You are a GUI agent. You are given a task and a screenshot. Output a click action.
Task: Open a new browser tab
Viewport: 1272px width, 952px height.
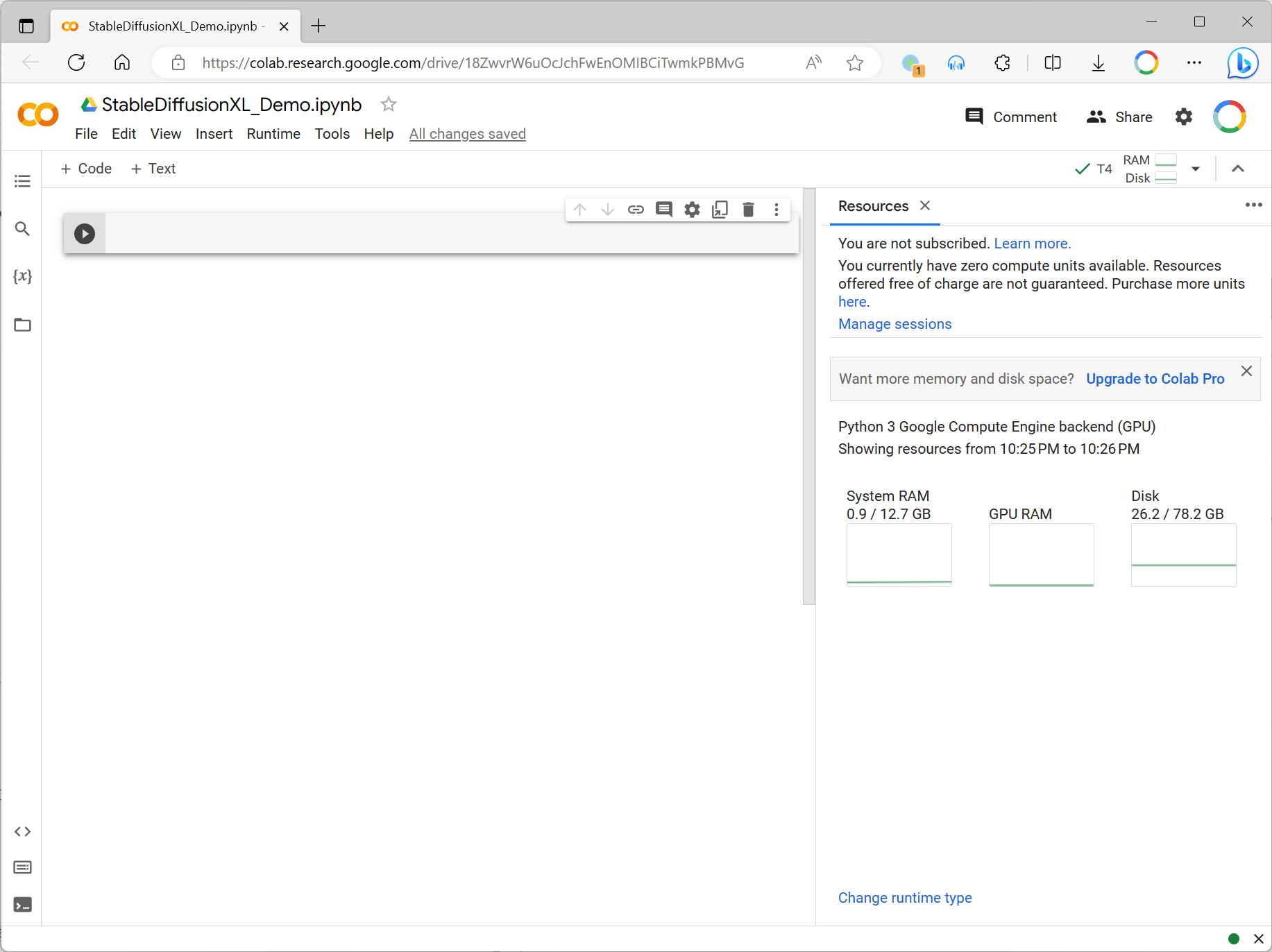pos(319,26)
